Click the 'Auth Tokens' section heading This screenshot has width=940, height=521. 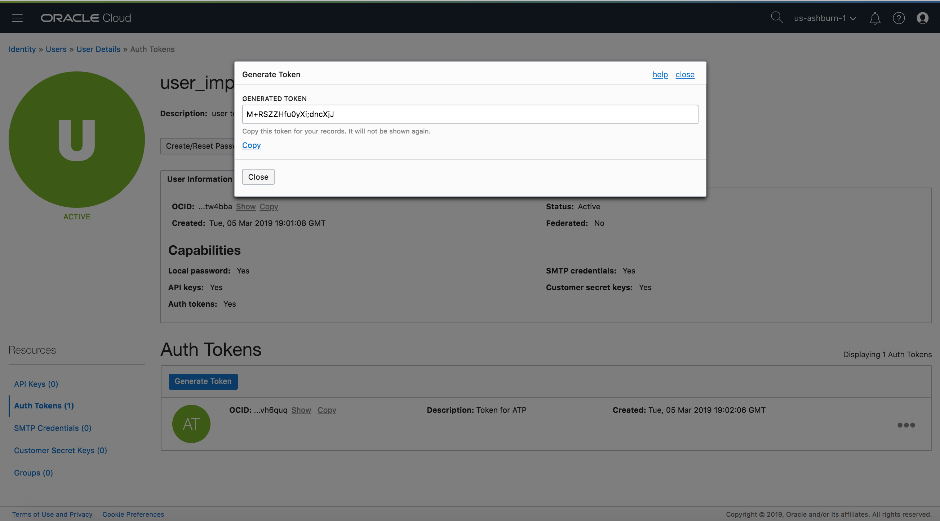(211, 350)
